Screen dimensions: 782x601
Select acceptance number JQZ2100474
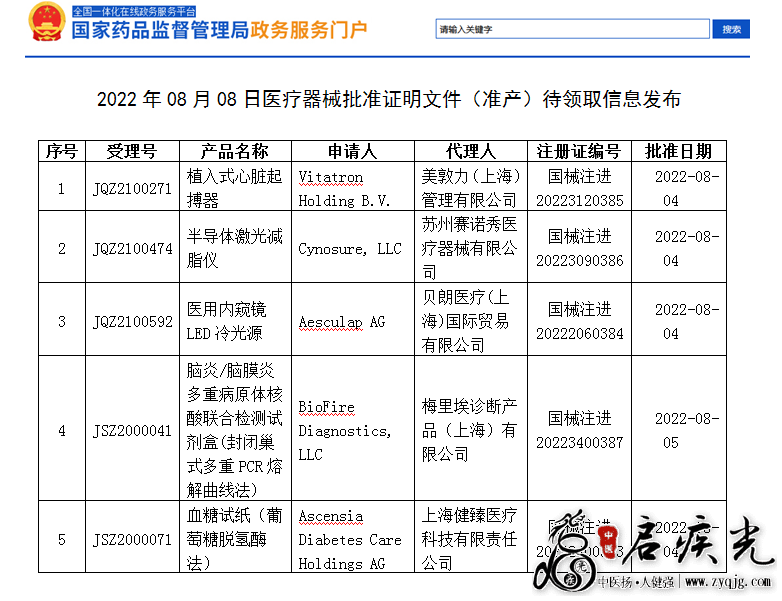pyautogui.click(x=132, y=249)
